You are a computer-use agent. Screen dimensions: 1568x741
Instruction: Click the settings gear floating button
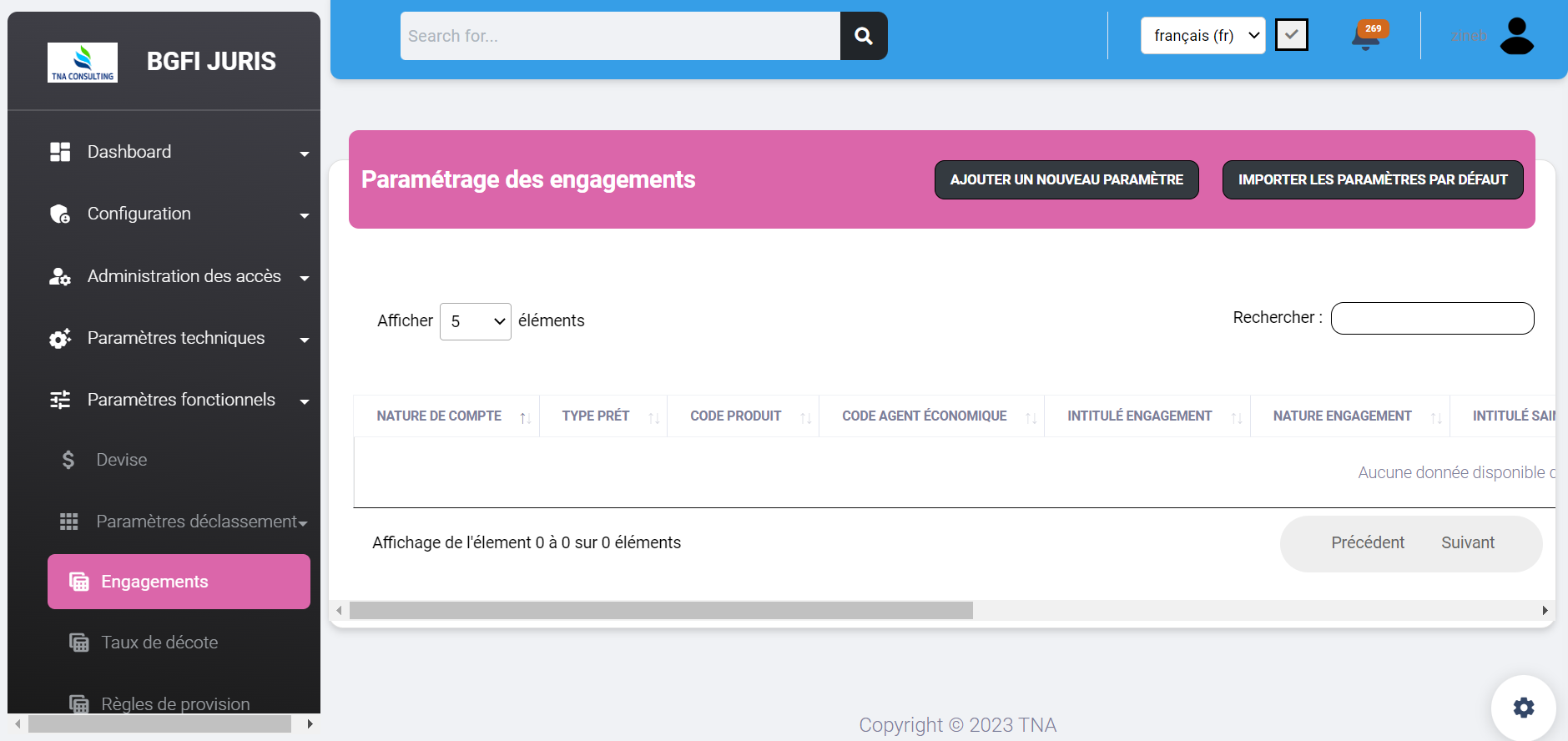pos(1523,708)
